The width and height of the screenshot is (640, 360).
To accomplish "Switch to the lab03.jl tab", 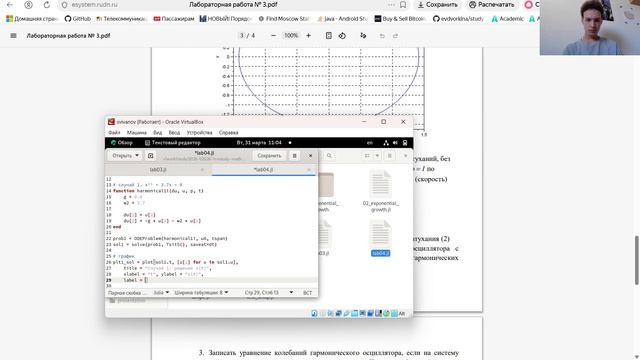I will tap(158, 169).
